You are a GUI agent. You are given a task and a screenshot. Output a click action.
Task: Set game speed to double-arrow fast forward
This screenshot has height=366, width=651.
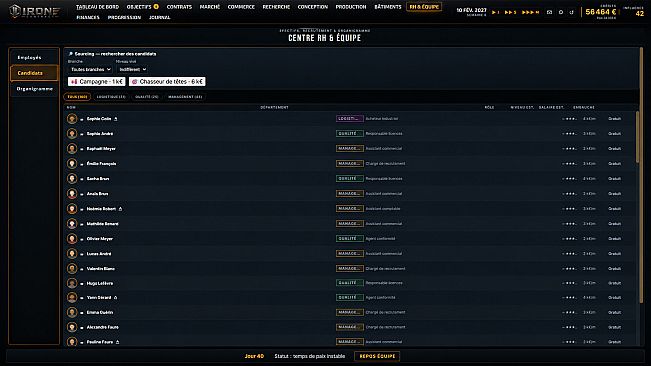[x=510, y=12]
